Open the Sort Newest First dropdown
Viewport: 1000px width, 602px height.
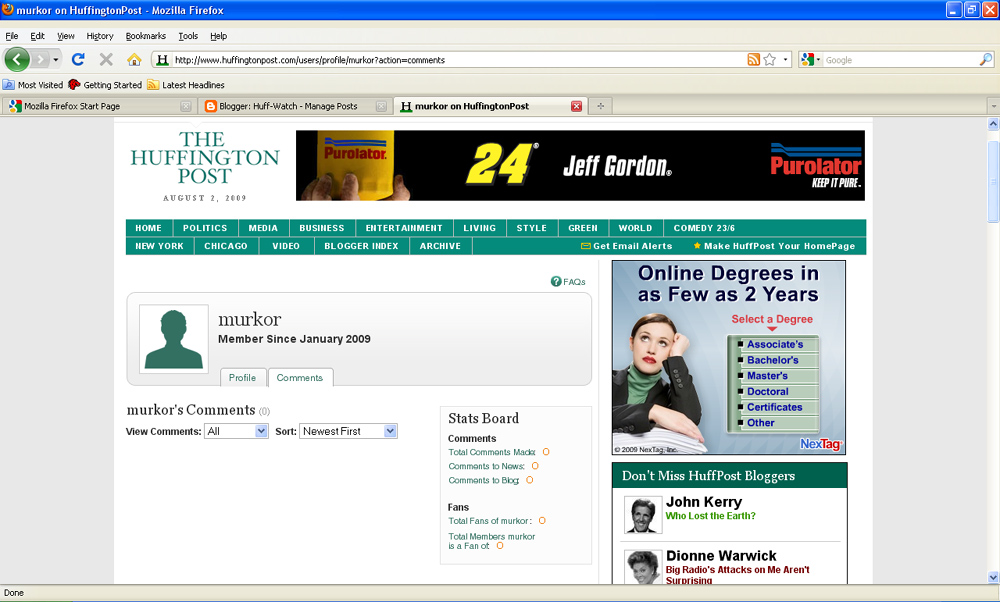pyautogui.click(x=348, y=431)
